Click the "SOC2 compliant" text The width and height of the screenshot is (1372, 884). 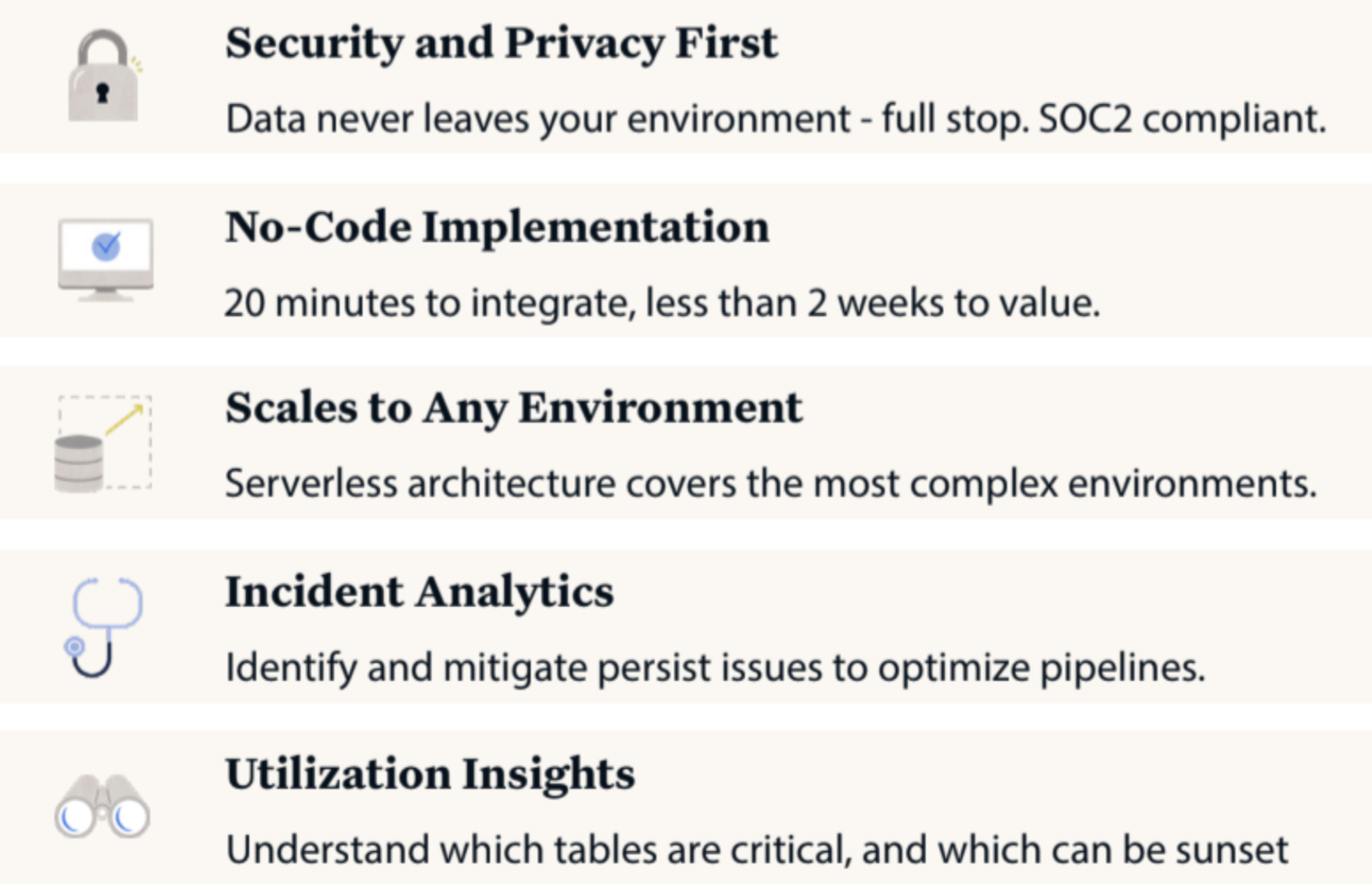[x=1182, y=119]
